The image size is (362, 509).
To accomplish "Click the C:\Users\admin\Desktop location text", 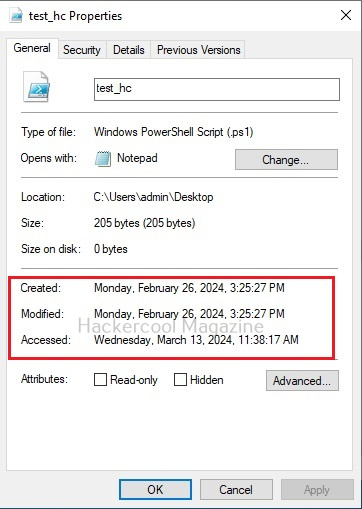I will click(x=153, y=197).
